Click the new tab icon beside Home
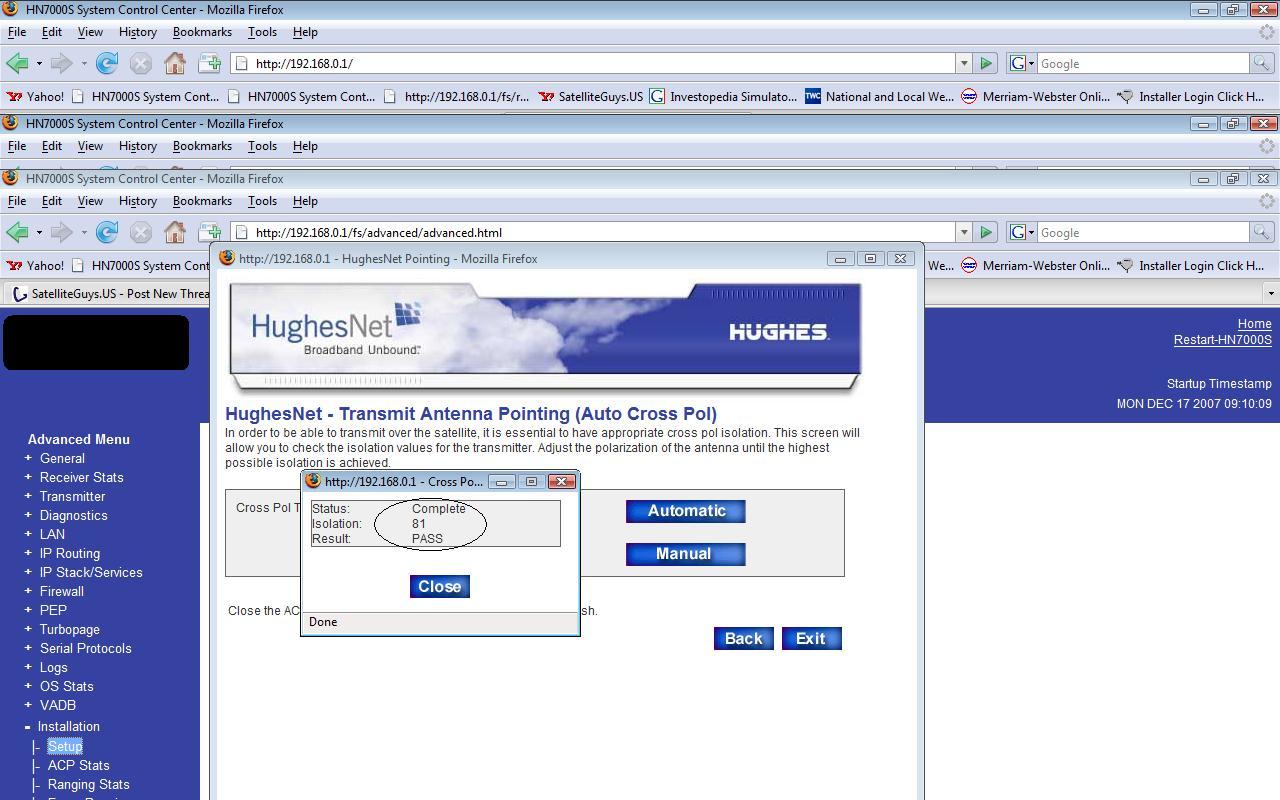The height and width of the screenshot is (800, 1280). tap(209, 63)
